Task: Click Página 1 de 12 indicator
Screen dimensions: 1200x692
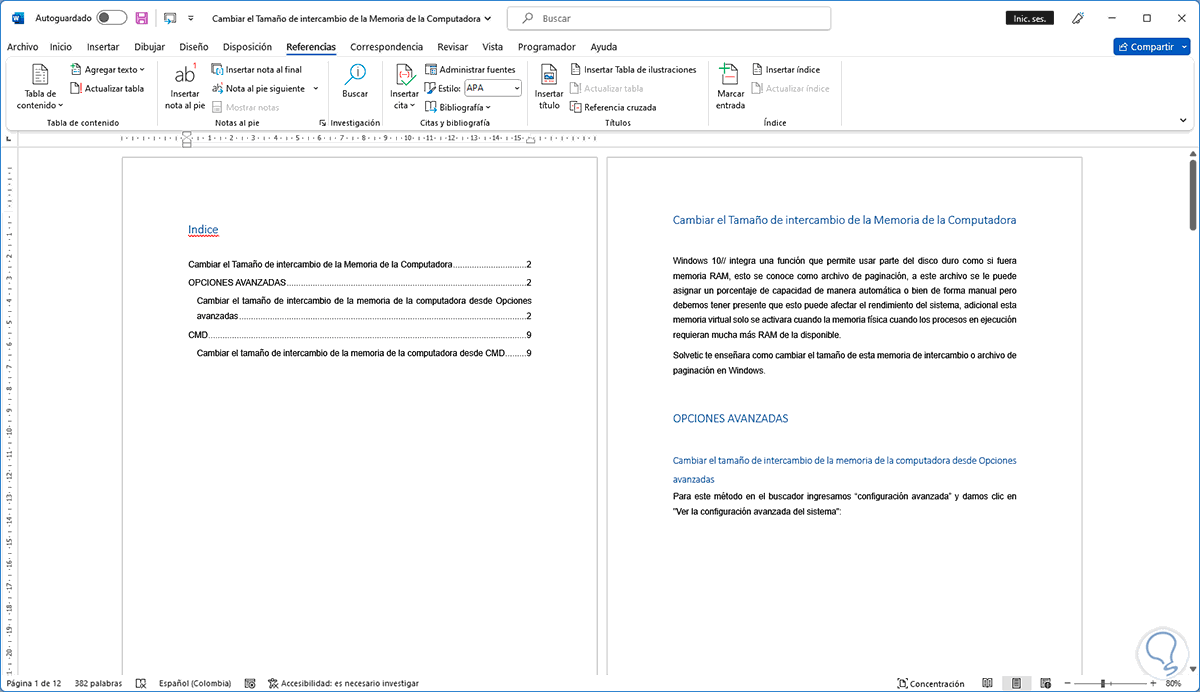Action: 34,683
